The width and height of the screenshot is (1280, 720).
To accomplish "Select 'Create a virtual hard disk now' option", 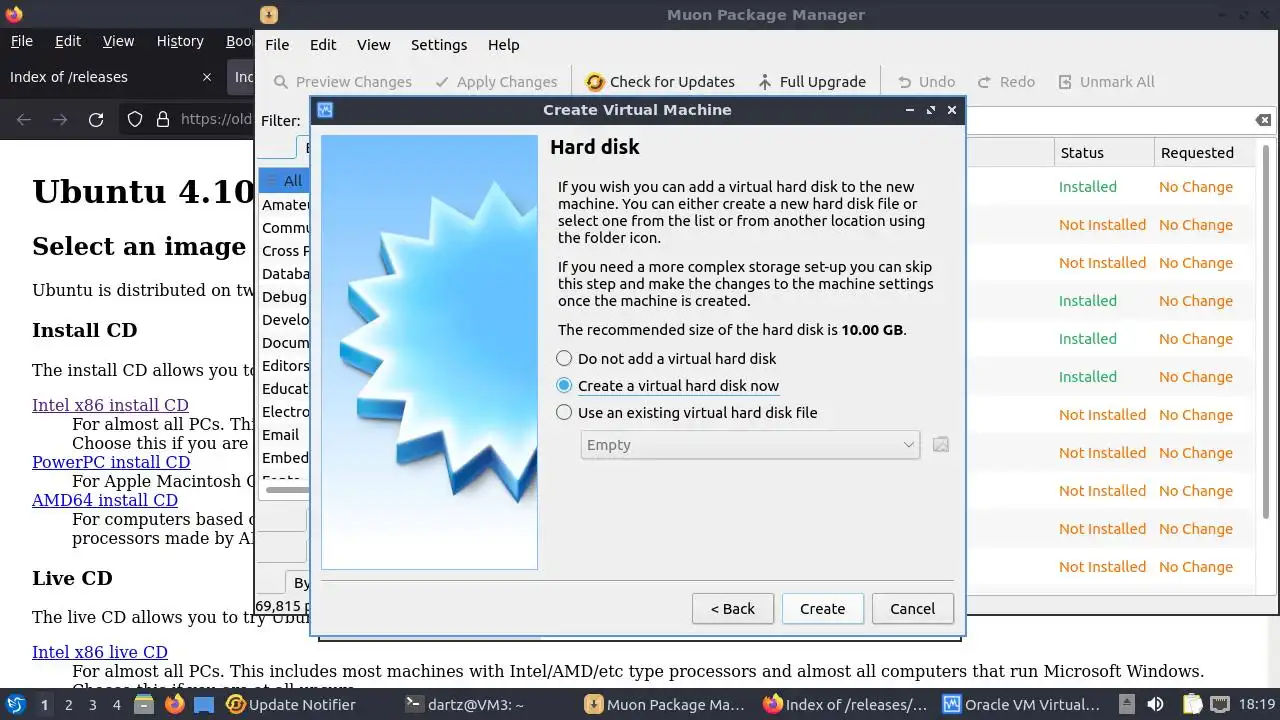I will pyautogui.click(x=667, y=385).
